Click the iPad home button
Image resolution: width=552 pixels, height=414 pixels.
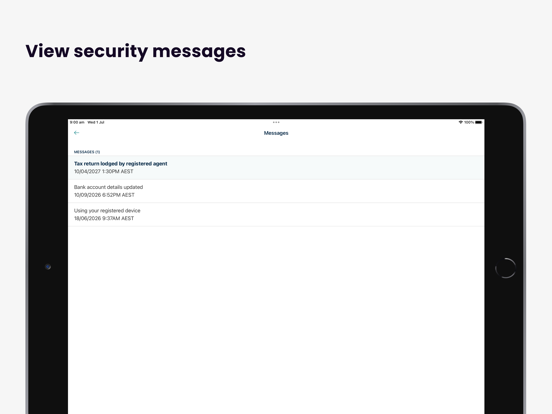pyautogui.click(x=505, y=268)
